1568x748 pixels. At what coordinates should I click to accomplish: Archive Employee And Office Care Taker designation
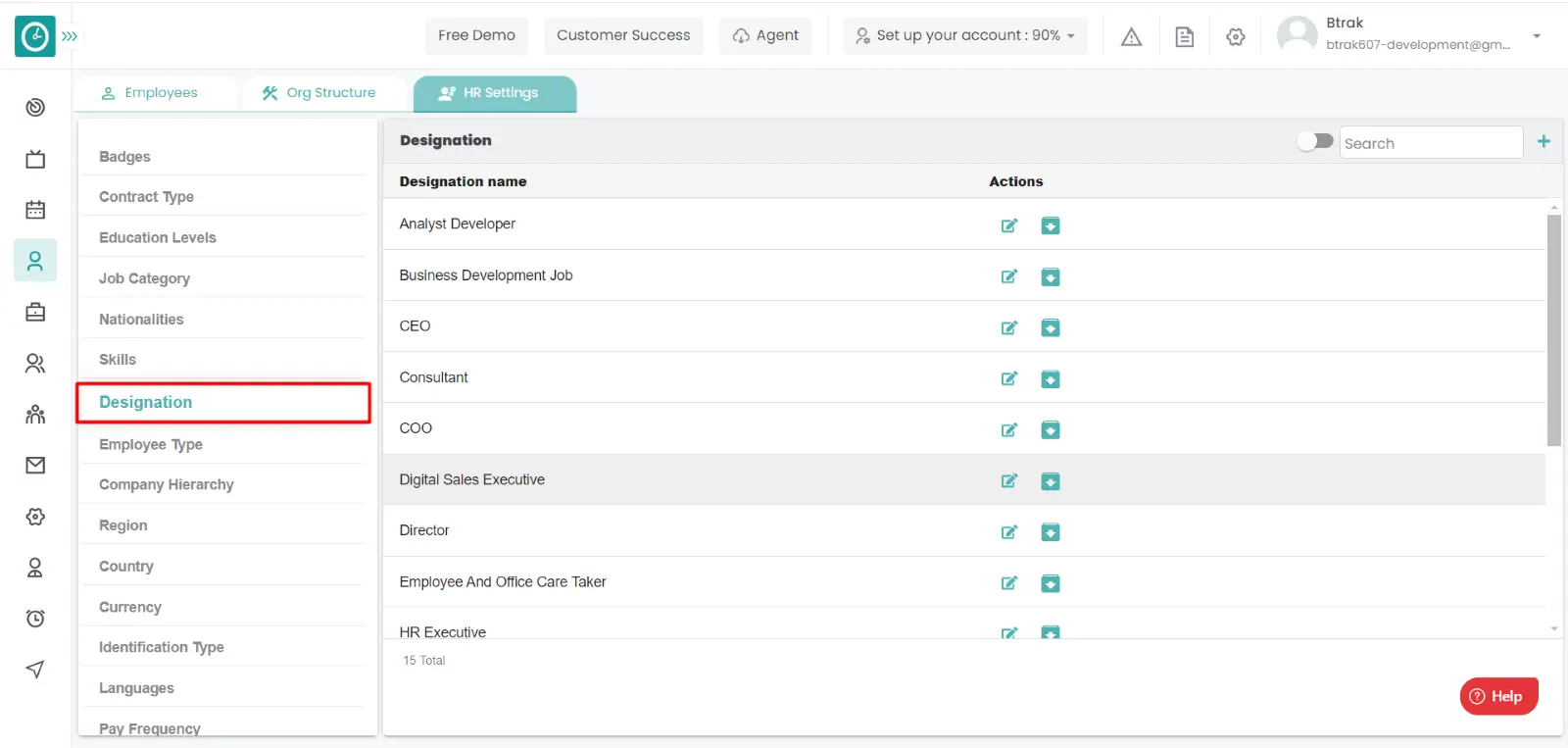[1050, 583]
